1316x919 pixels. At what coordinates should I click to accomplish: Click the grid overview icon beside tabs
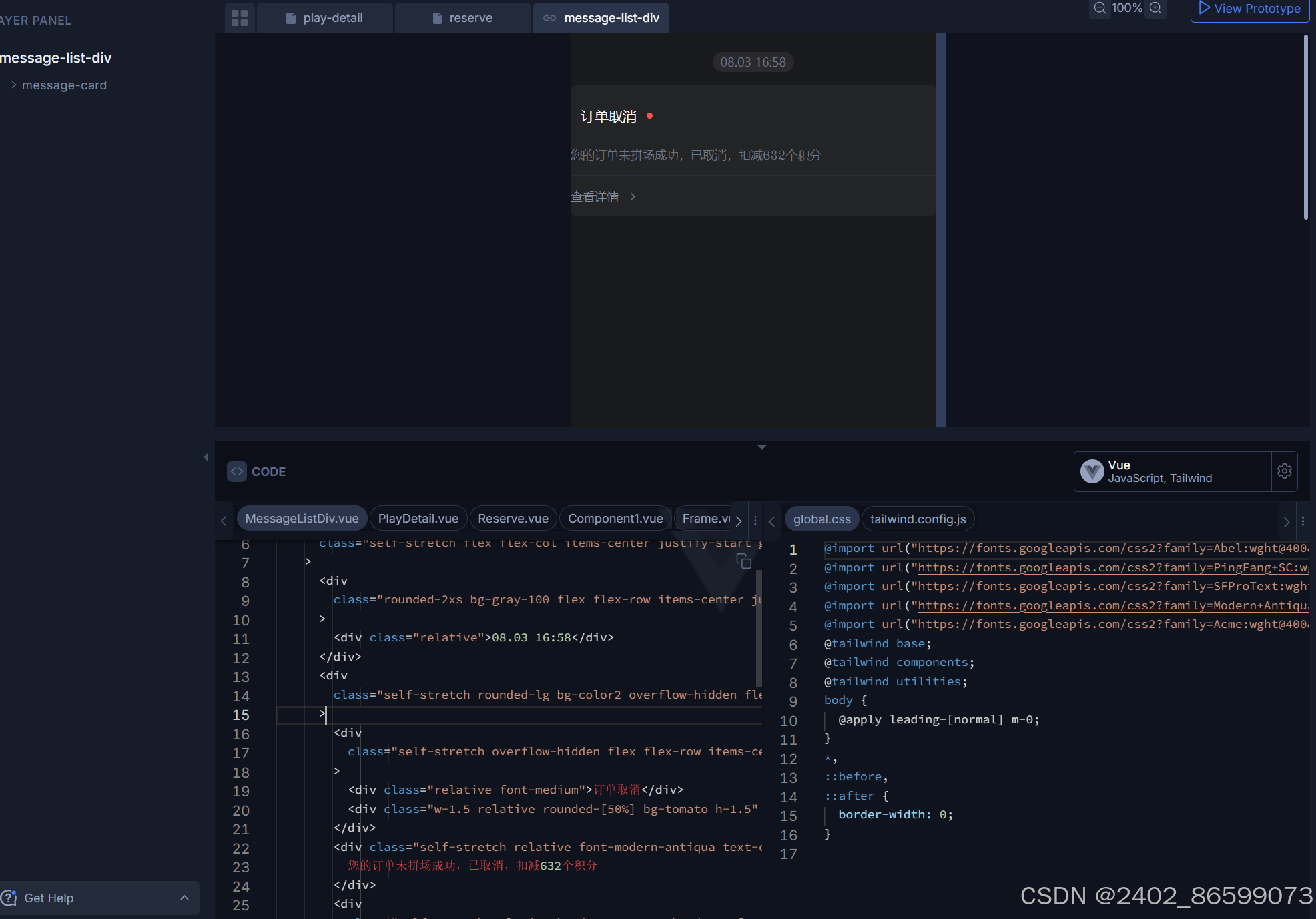click(240, 18)
